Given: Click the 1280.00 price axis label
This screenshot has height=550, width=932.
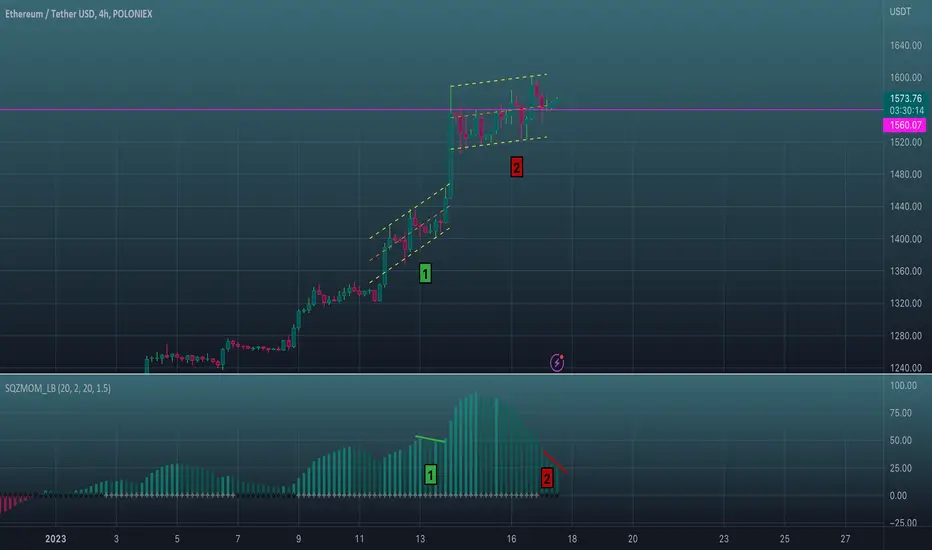Looking at the screenshot, I should (906, 335).
